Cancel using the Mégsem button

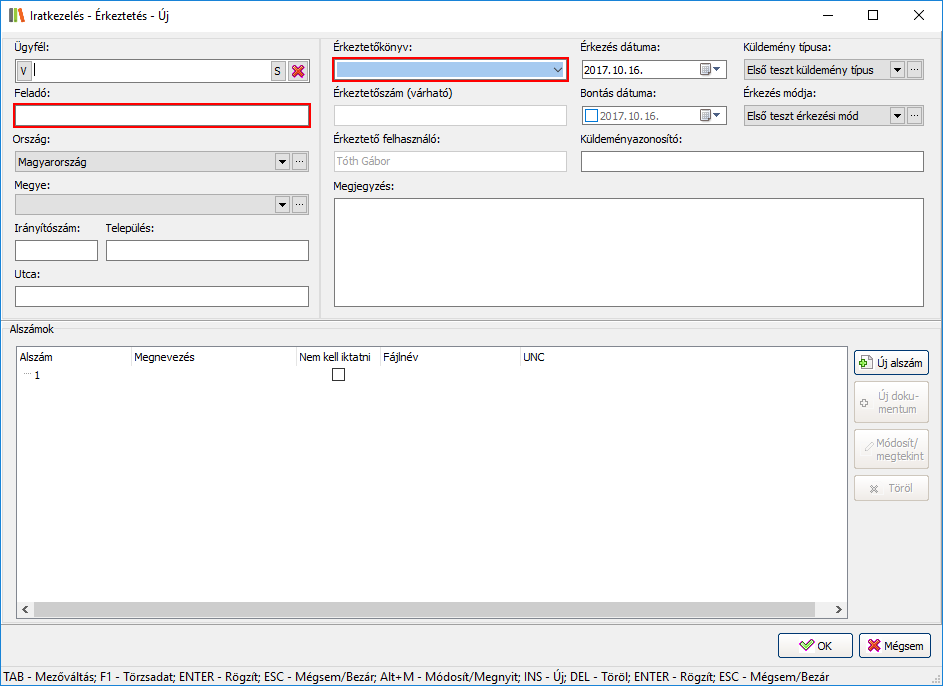(894, 645)
